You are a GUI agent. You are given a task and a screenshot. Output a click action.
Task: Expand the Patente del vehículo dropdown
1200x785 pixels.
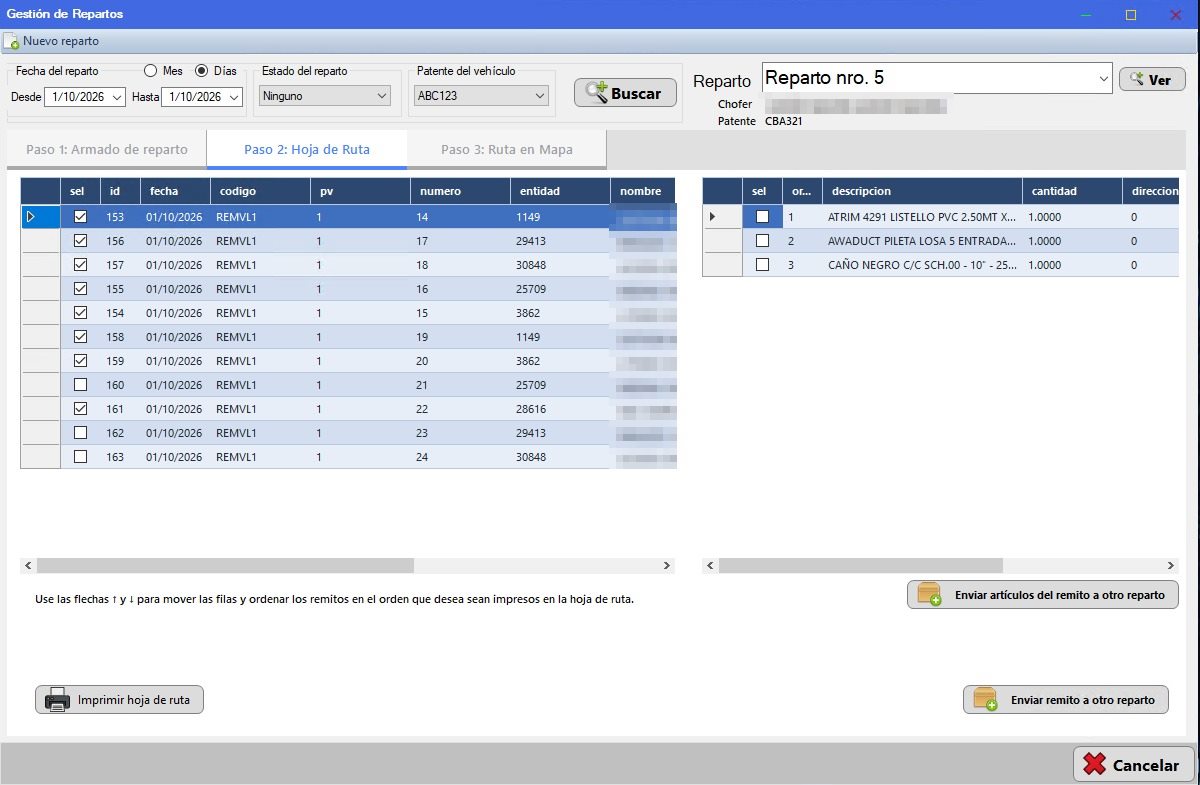coord(540,96)
